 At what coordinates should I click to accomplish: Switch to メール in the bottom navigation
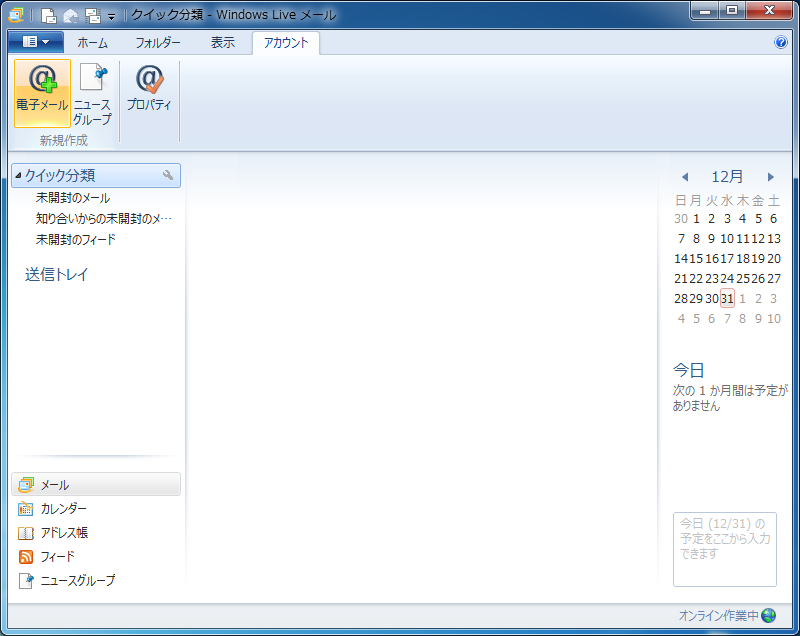point(96,485)
